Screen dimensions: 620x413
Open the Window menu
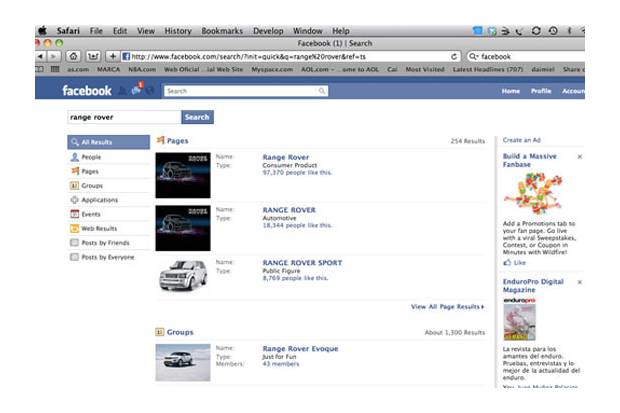308,31
